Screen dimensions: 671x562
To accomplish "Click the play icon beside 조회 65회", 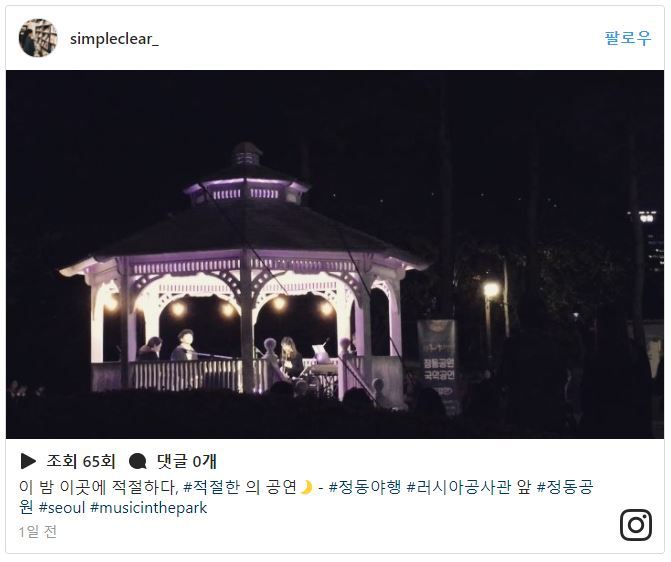I will point(28,461).
